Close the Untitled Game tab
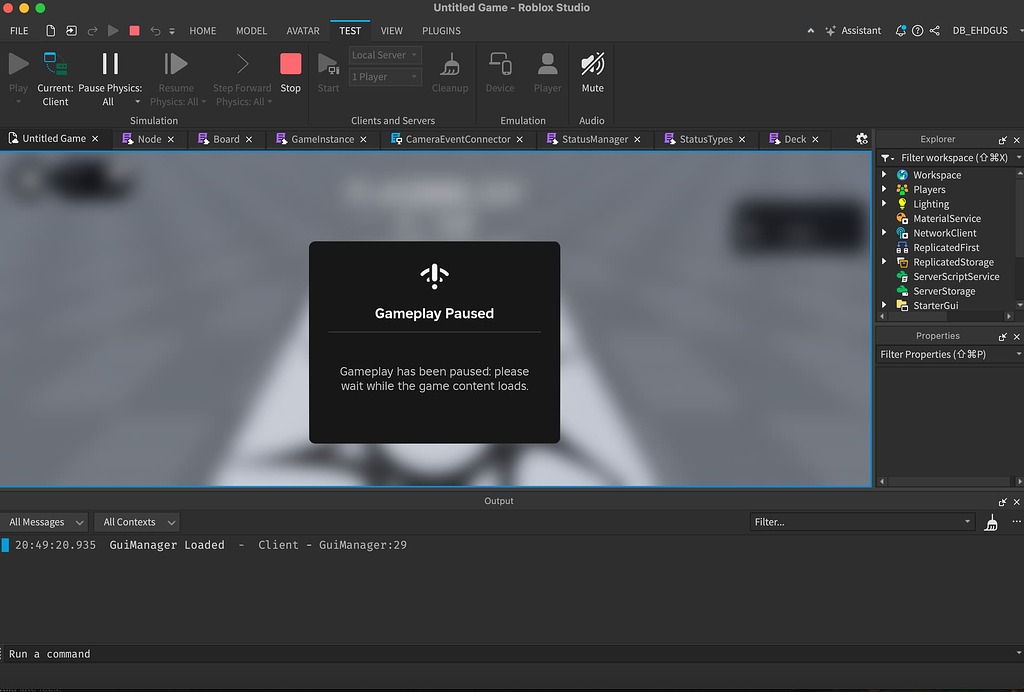1024x692 pixels. (x=95, y=138)
